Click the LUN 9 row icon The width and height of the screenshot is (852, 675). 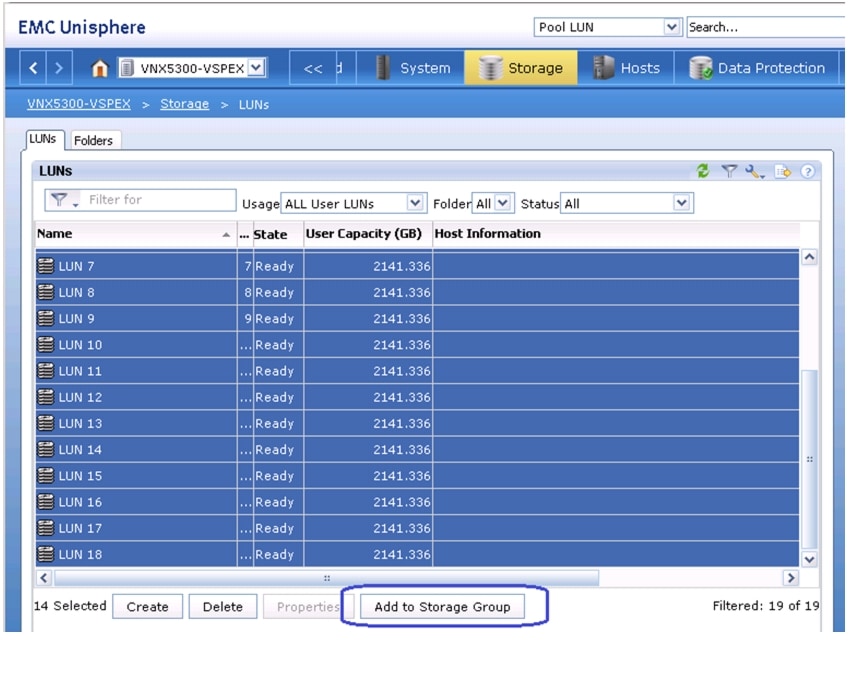pyautogui.click(x=46, y=318)
